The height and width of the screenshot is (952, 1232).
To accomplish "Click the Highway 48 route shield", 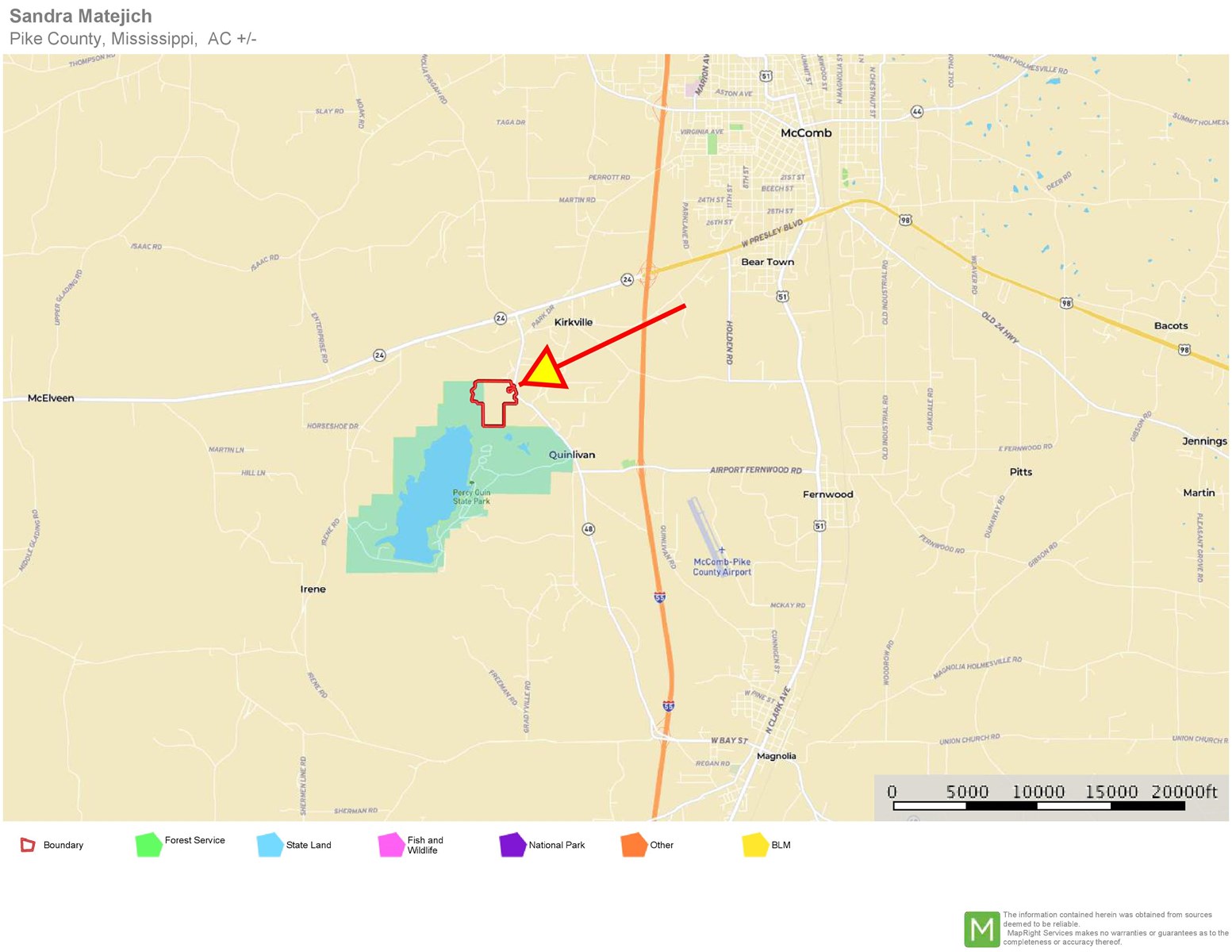I will tap(588, 529).
